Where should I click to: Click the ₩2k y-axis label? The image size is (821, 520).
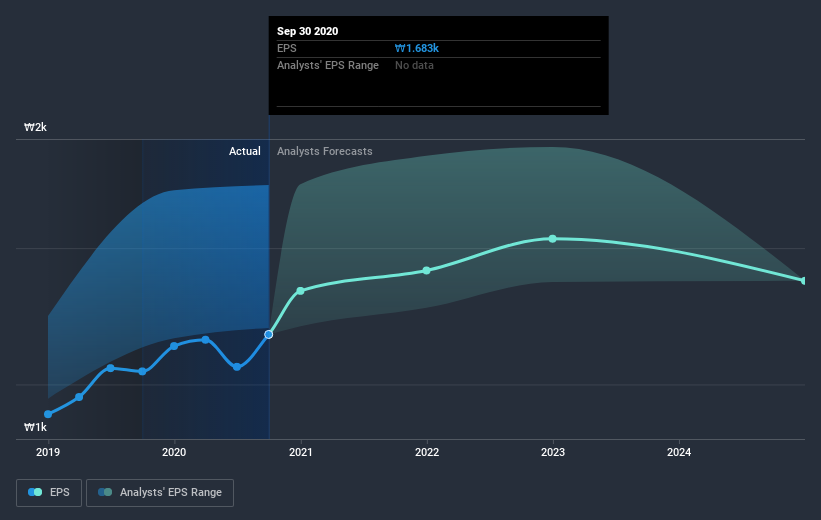pyautogui.click(x=36, y=127)
